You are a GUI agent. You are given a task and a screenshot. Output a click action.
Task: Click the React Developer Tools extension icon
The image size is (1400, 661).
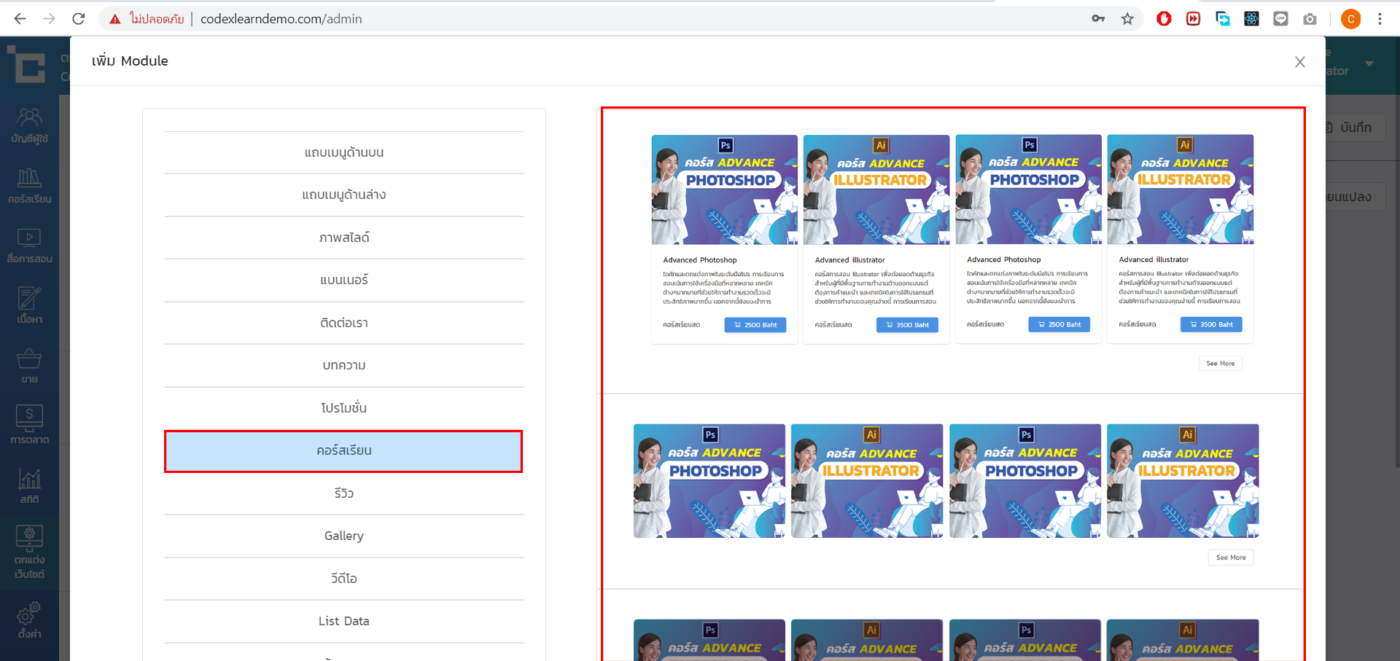coord(1251,19)
